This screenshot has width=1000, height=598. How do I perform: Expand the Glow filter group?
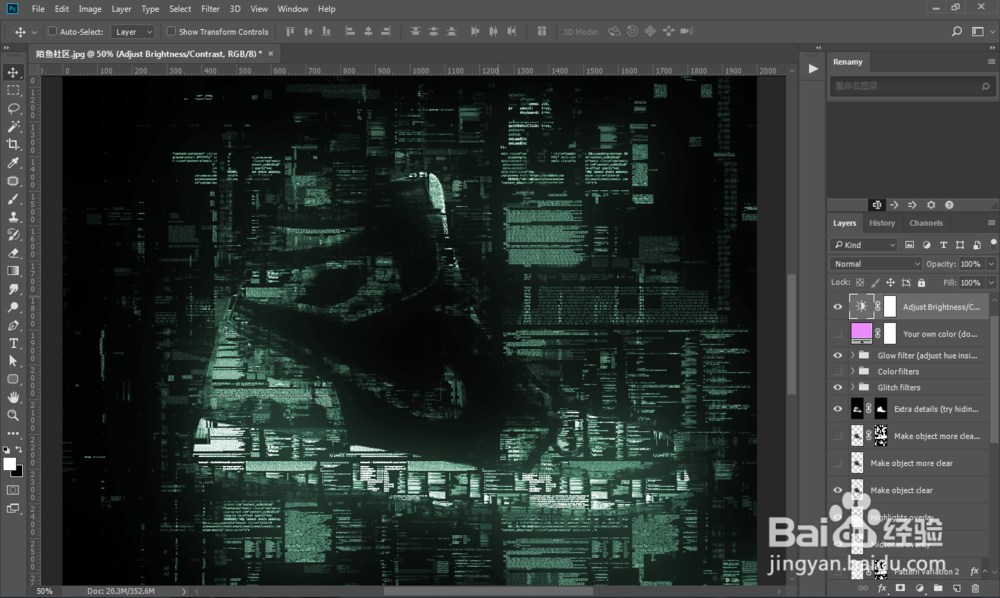pos(853,356)
